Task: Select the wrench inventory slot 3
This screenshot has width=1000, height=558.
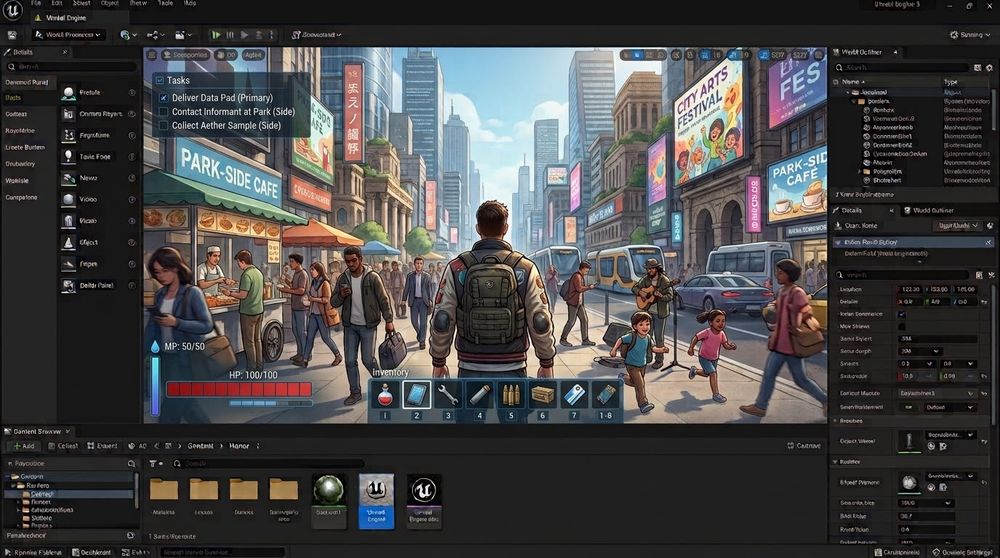Action: 448,395
